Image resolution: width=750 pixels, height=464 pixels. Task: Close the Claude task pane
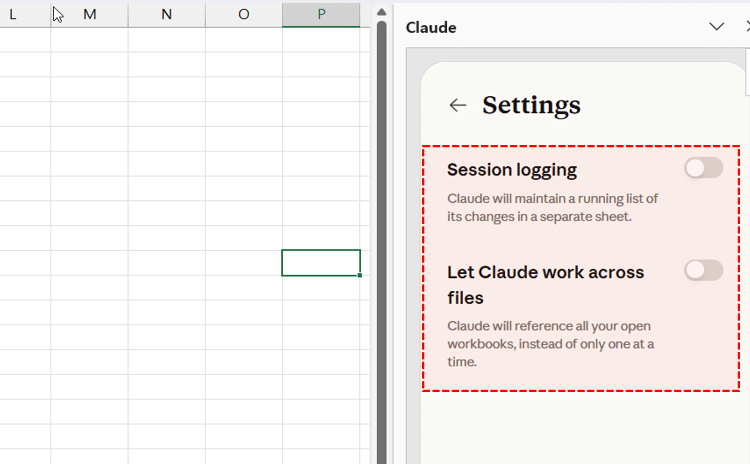pyautogui.click(x=747, y=27)
